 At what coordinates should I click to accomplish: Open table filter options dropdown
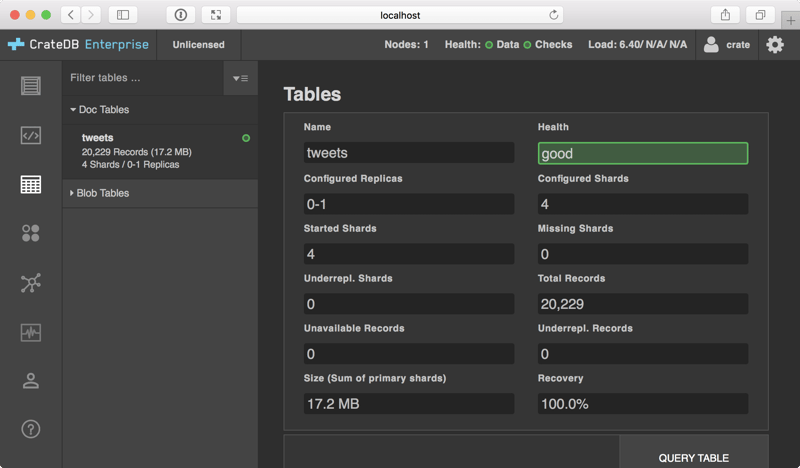[x=240, y=78]
